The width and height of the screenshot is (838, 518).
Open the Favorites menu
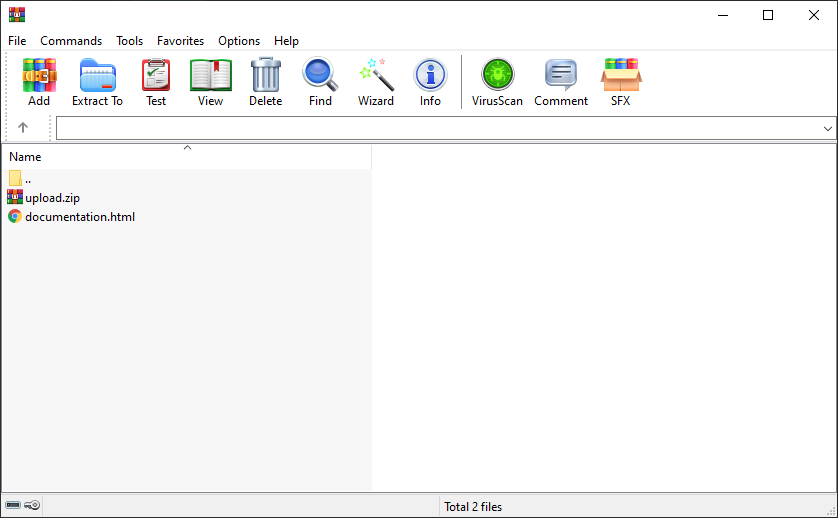[180, 41]
